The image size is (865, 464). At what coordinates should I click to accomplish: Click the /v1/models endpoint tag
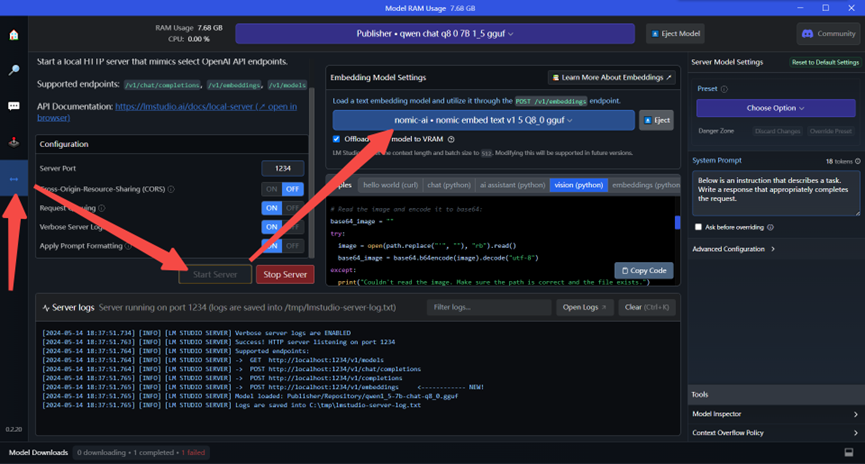(x=287, y=85)
